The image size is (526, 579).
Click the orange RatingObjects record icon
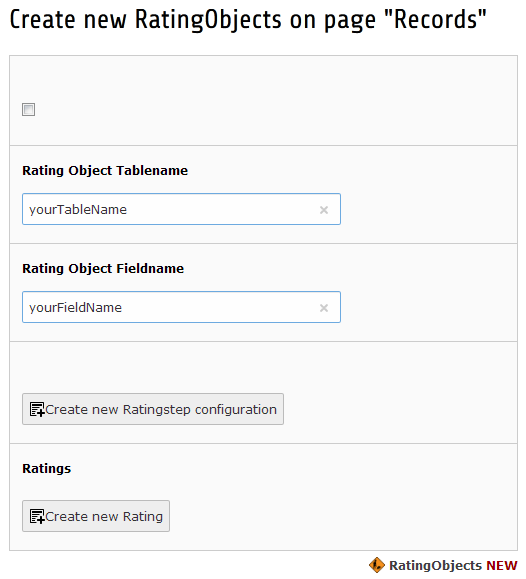pos(377,565)
